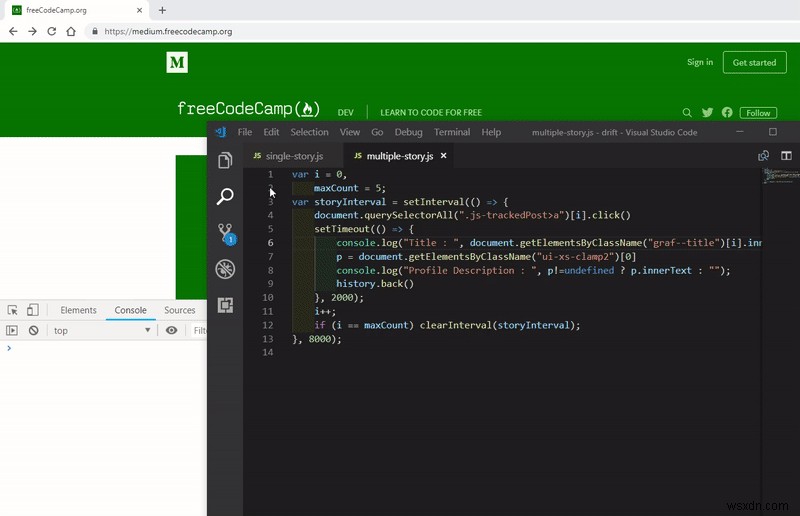Open the Search icon in VS Code sidebar
This screenshot has width=800, height=516.
click(225, 196)
